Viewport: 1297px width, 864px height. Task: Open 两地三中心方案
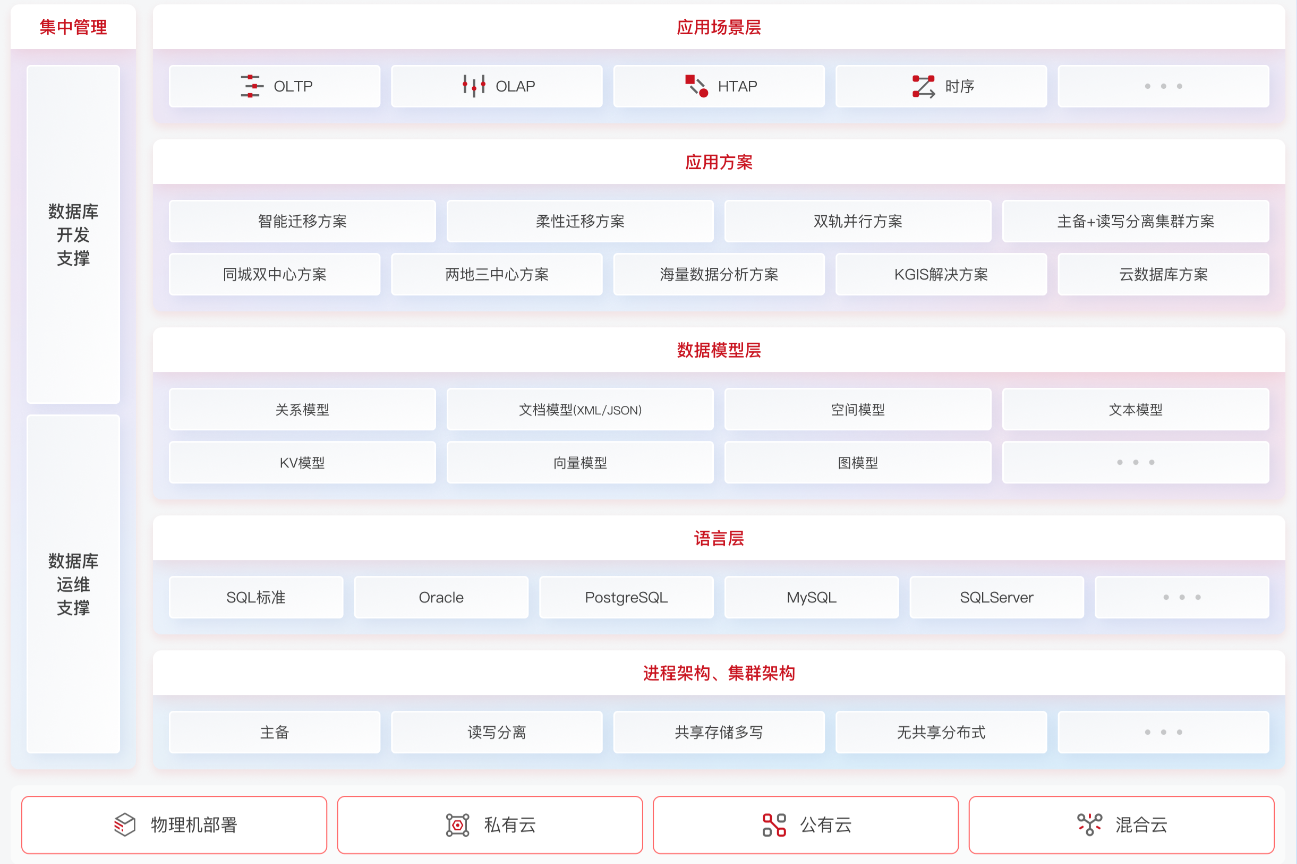pyautogui.click(x=496, y=274)
